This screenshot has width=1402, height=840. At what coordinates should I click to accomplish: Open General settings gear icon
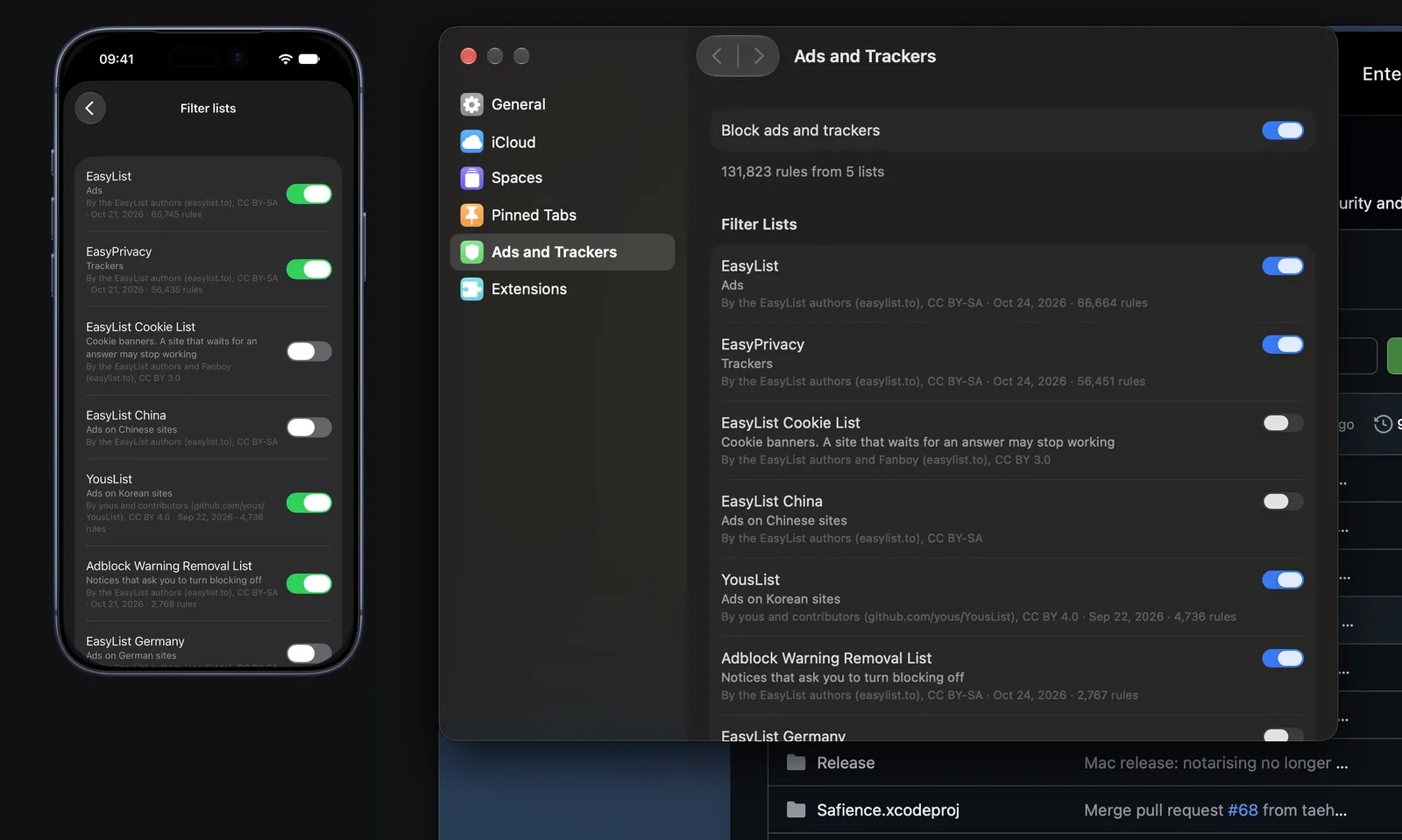(x=471, y=105)
